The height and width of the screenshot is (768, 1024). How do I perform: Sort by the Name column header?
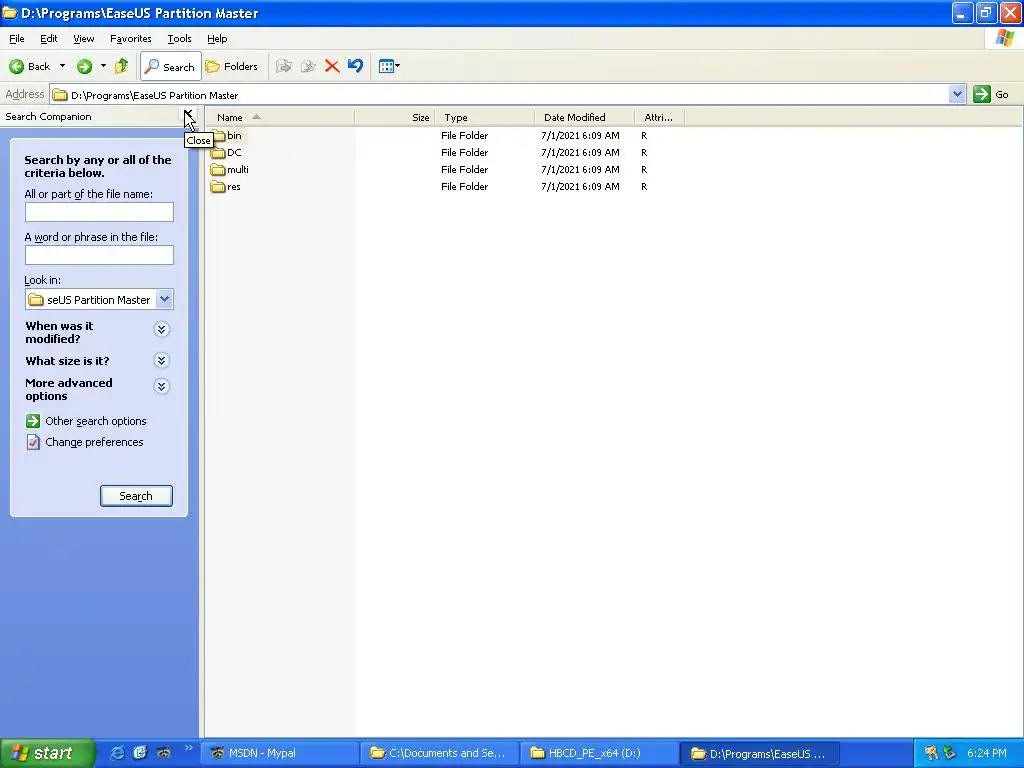click(280, 118)
